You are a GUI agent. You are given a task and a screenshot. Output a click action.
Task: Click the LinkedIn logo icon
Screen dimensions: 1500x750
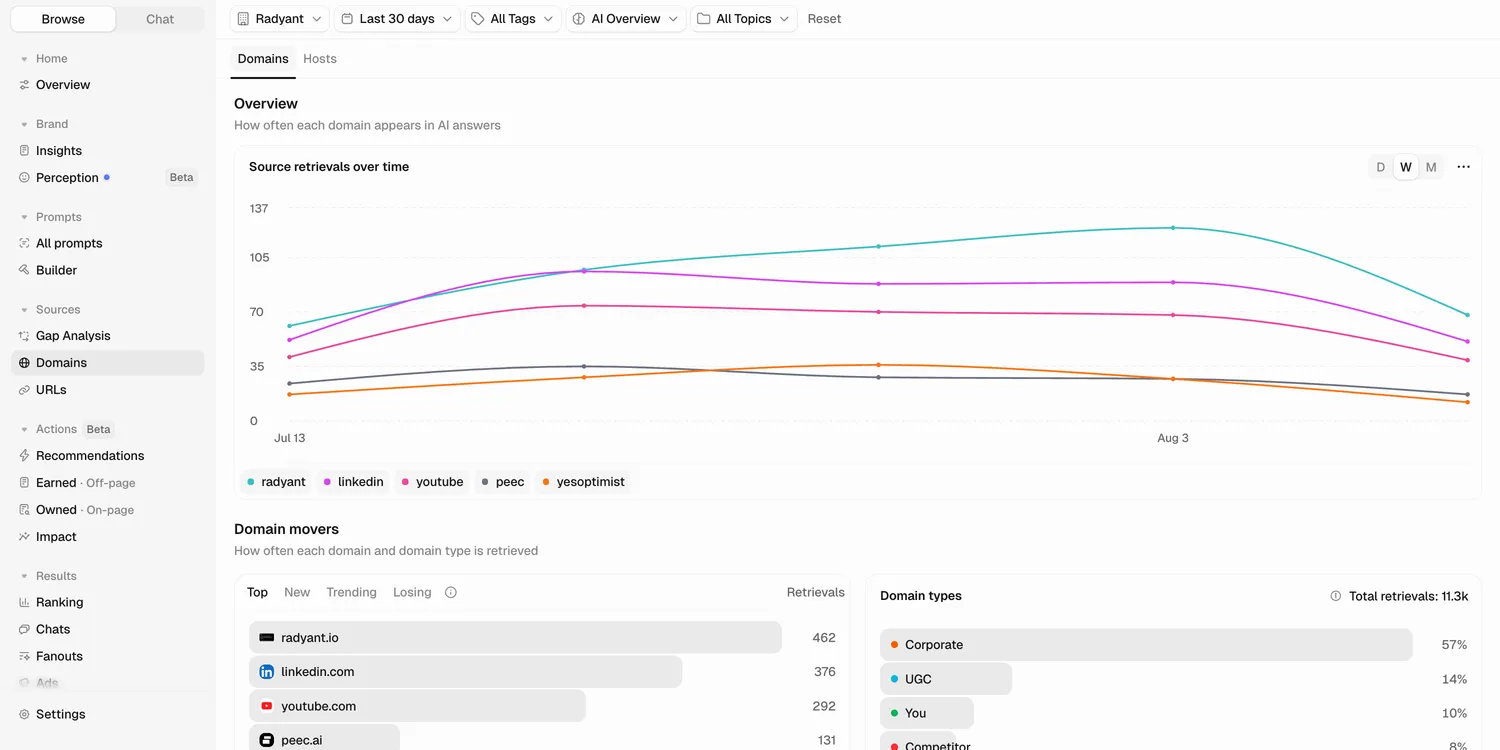[267, 672]
